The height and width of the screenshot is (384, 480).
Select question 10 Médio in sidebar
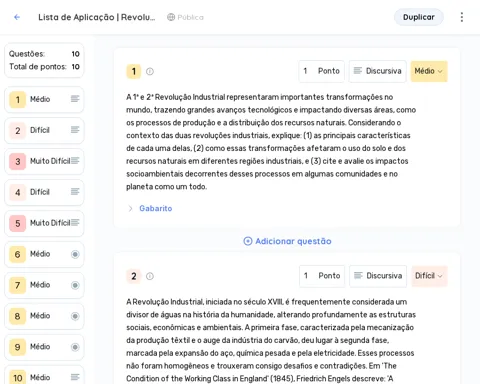pos(44,376)
